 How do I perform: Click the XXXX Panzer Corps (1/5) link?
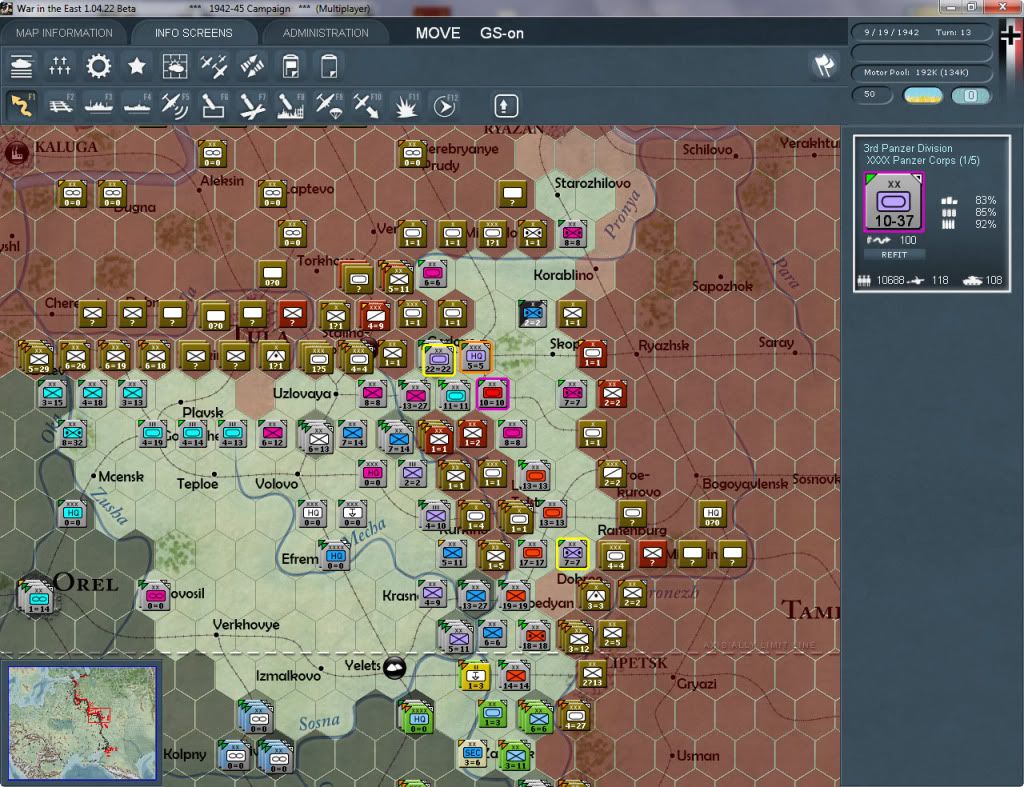pos(922,161)
